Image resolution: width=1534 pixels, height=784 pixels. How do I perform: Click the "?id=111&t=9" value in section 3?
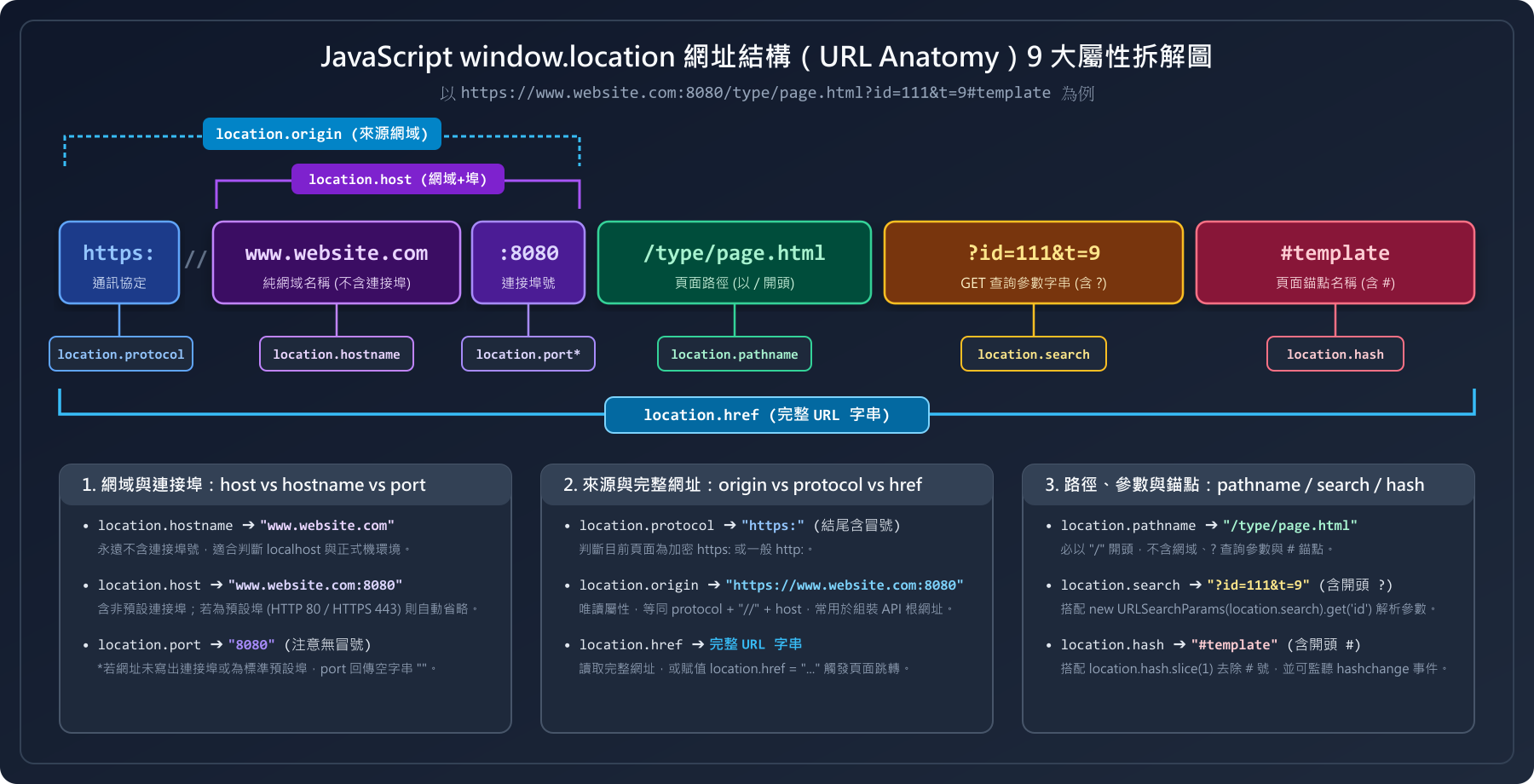pos(1259,585)
